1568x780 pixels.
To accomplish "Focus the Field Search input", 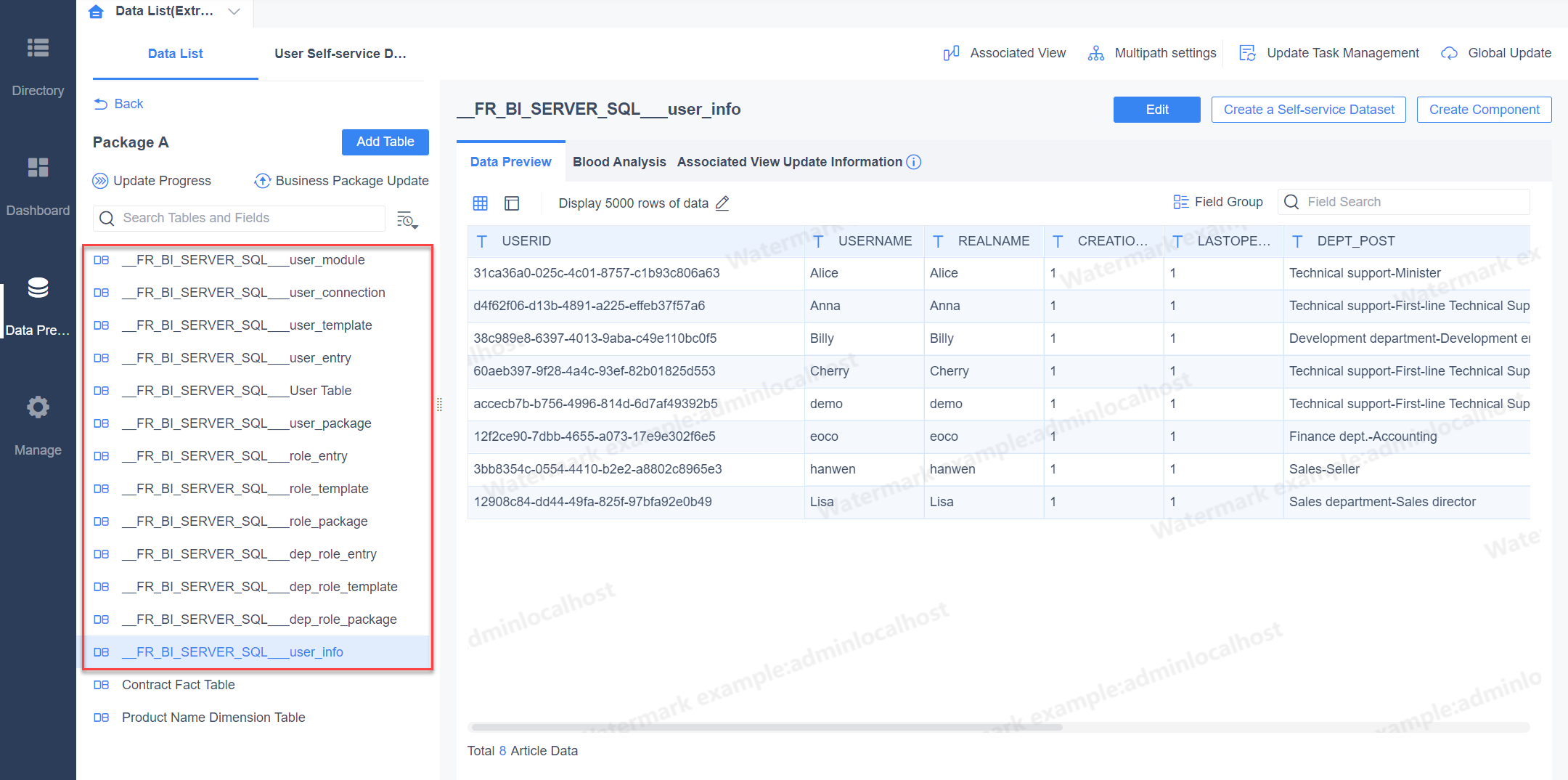I will pos(1404,202).
